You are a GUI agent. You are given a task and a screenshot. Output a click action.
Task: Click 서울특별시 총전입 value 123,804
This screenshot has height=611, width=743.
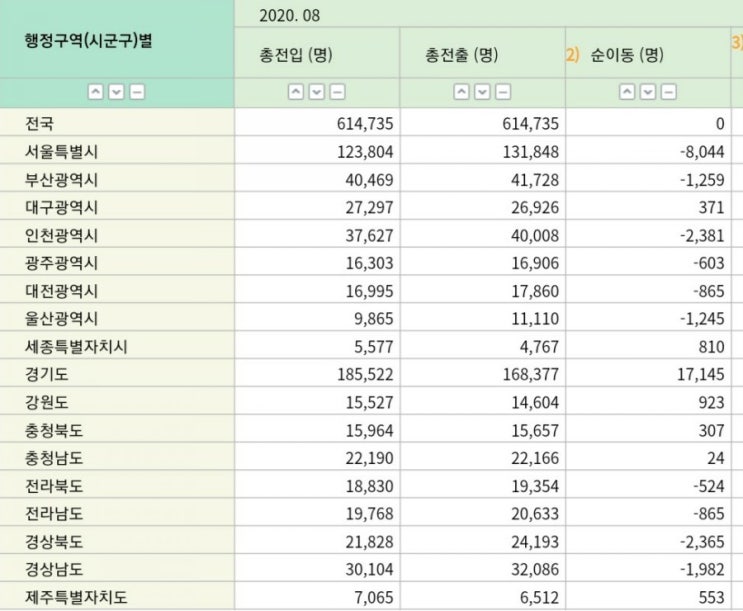365,152
